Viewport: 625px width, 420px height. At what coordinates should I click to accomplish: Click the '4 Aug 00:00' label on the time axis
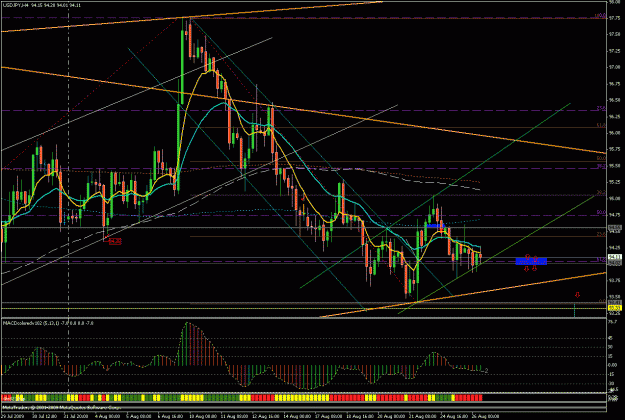pos(107,416)
